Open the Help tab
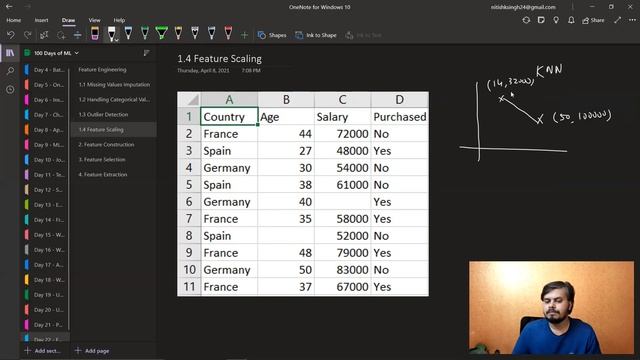 click(x=119, y=20)
